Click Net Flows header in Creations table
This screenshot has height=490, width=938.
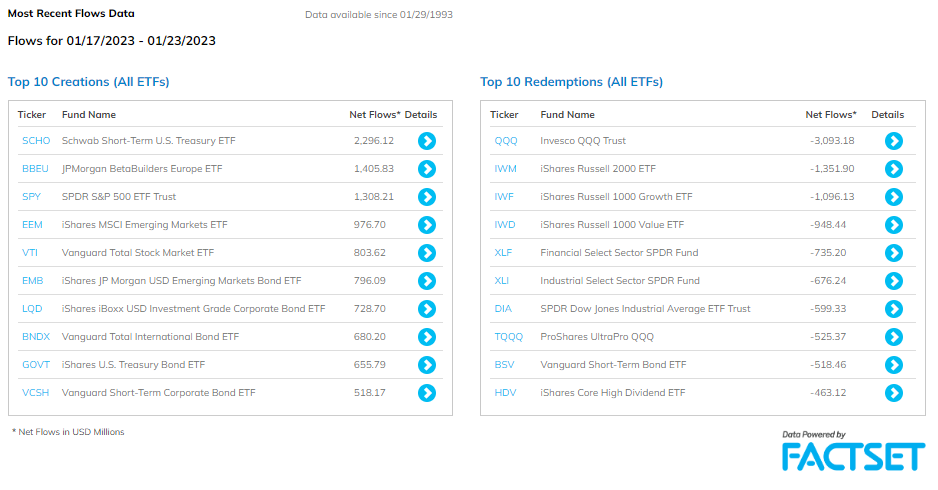pyautogui.click(x=374, y=114)
